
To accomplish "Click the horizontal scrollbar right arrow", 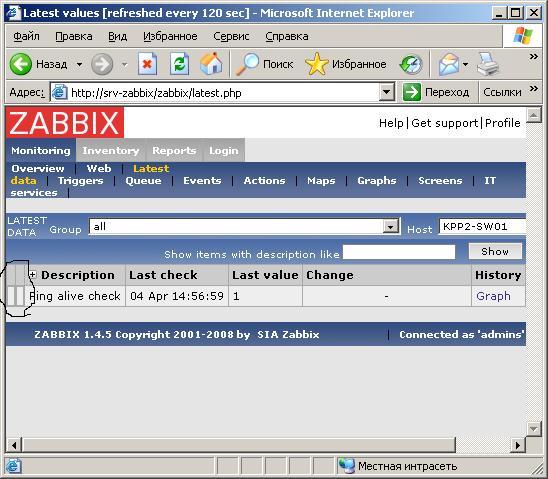I will 518,445.
